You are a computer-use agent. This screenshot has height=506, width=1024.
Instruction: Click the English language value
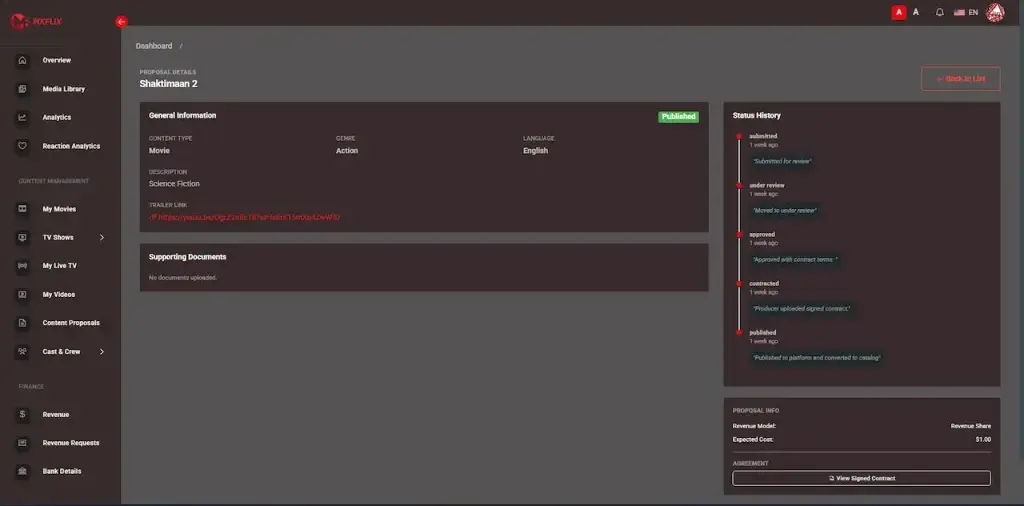pos(536,150)
